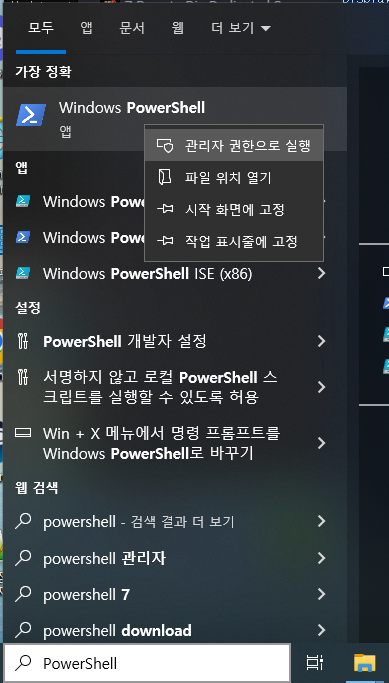Click search icon next to 'powershell 7'

[23, 594]
